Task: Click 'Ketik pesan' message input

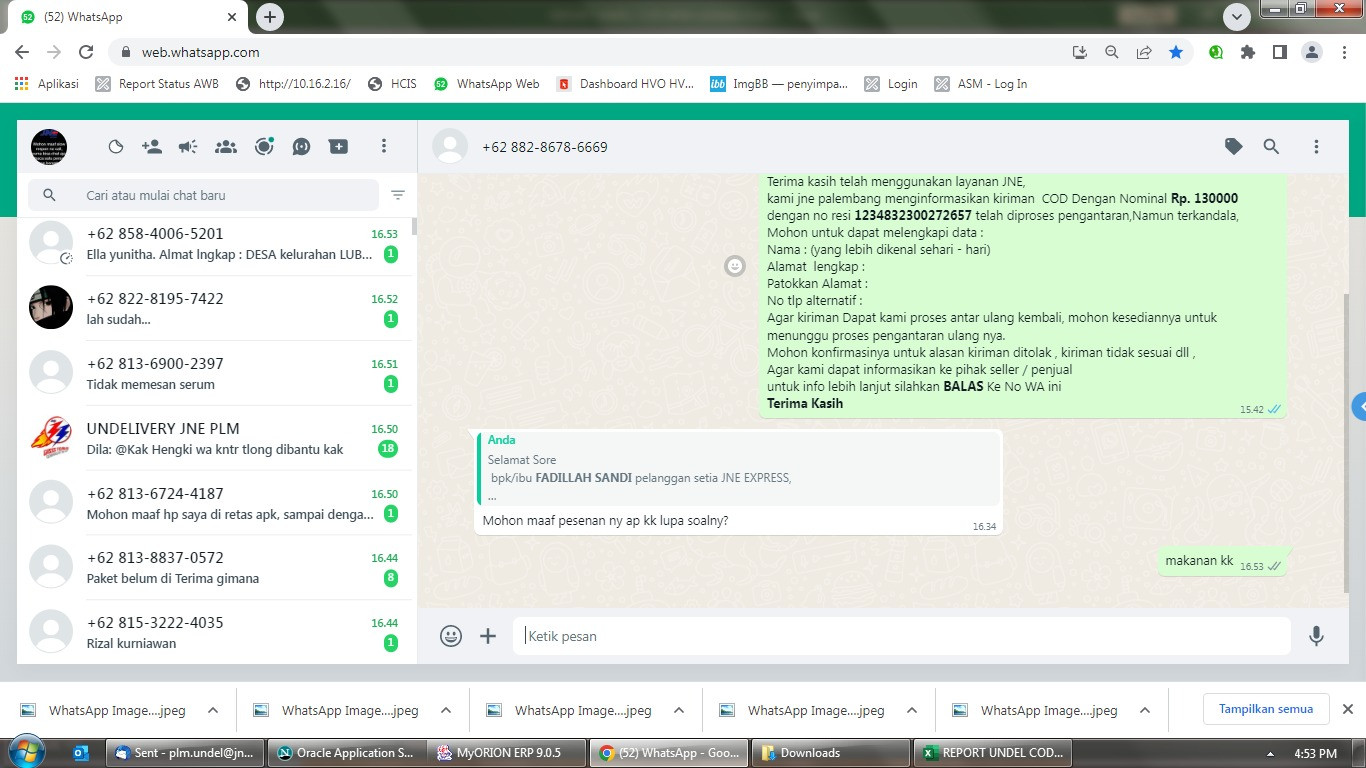Action: 902,636
